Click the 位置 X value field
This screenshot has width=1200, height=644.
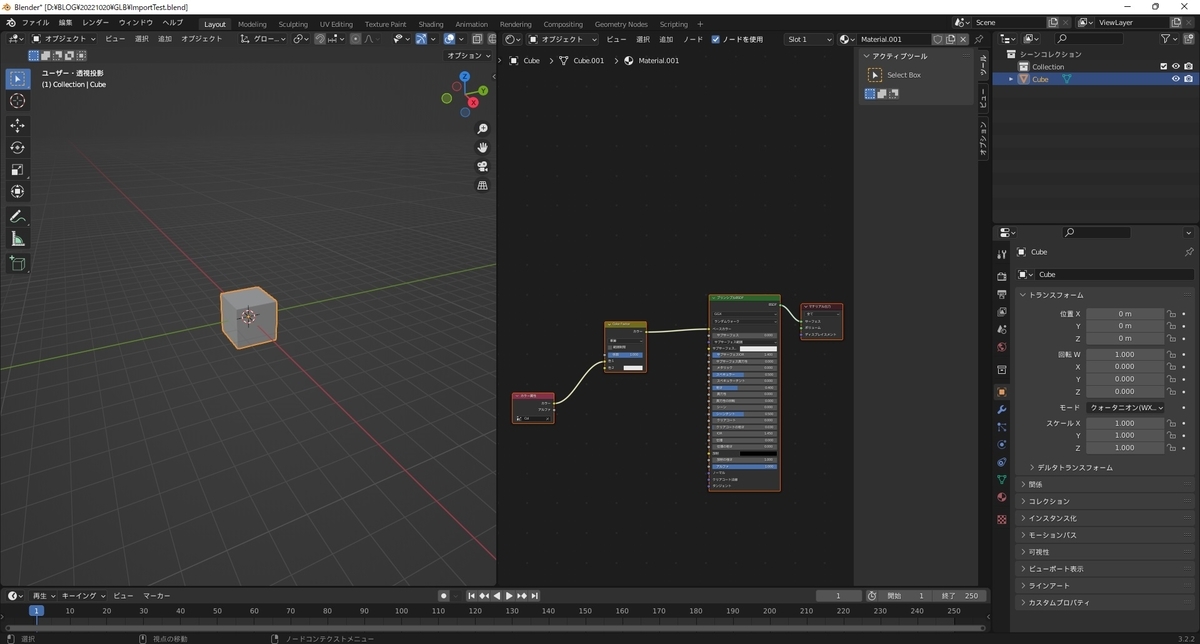tap(1125, 313)
